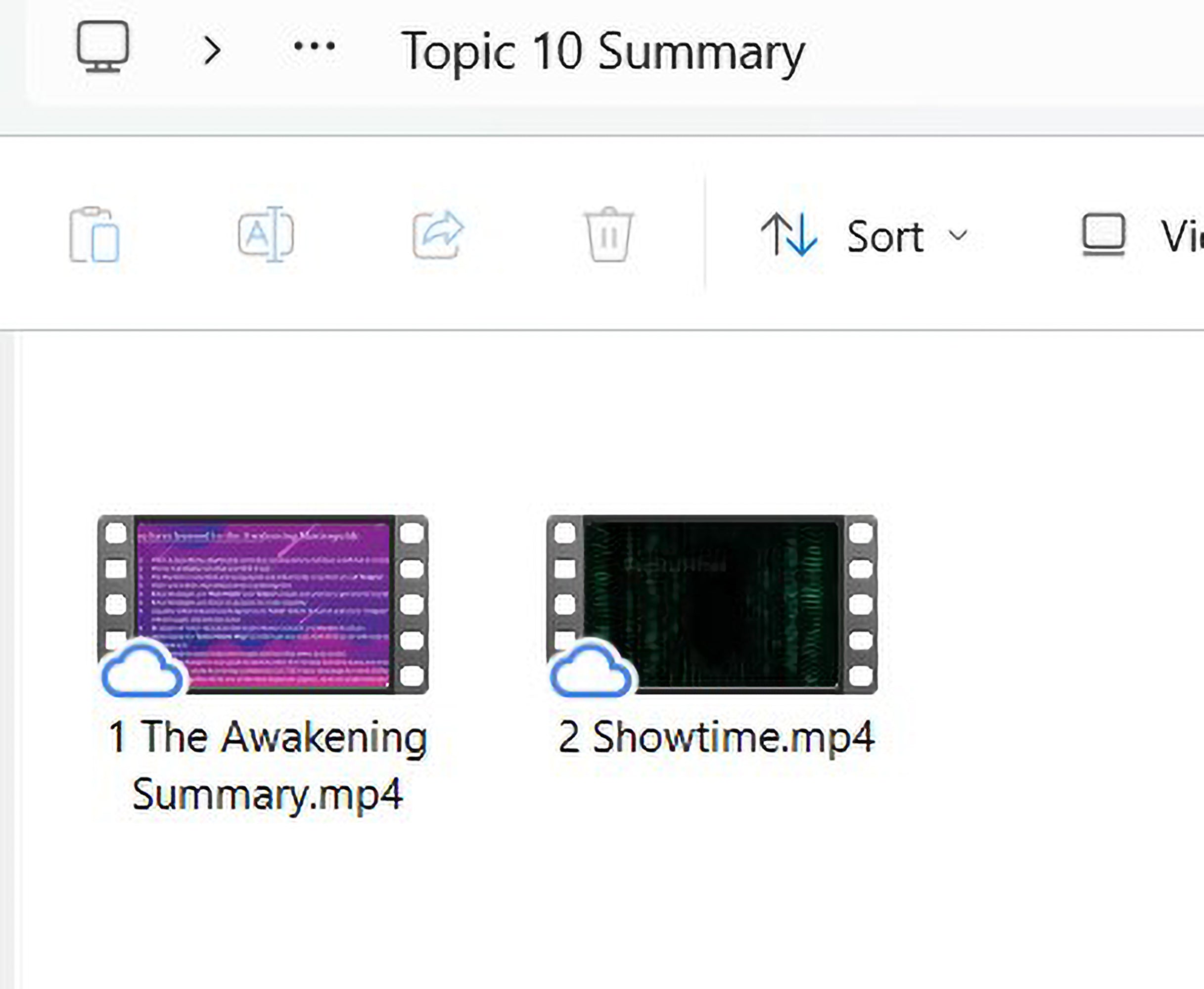Select the Awakening Summary video thumbnail
1204x989 pixels.
click(263, 604)
